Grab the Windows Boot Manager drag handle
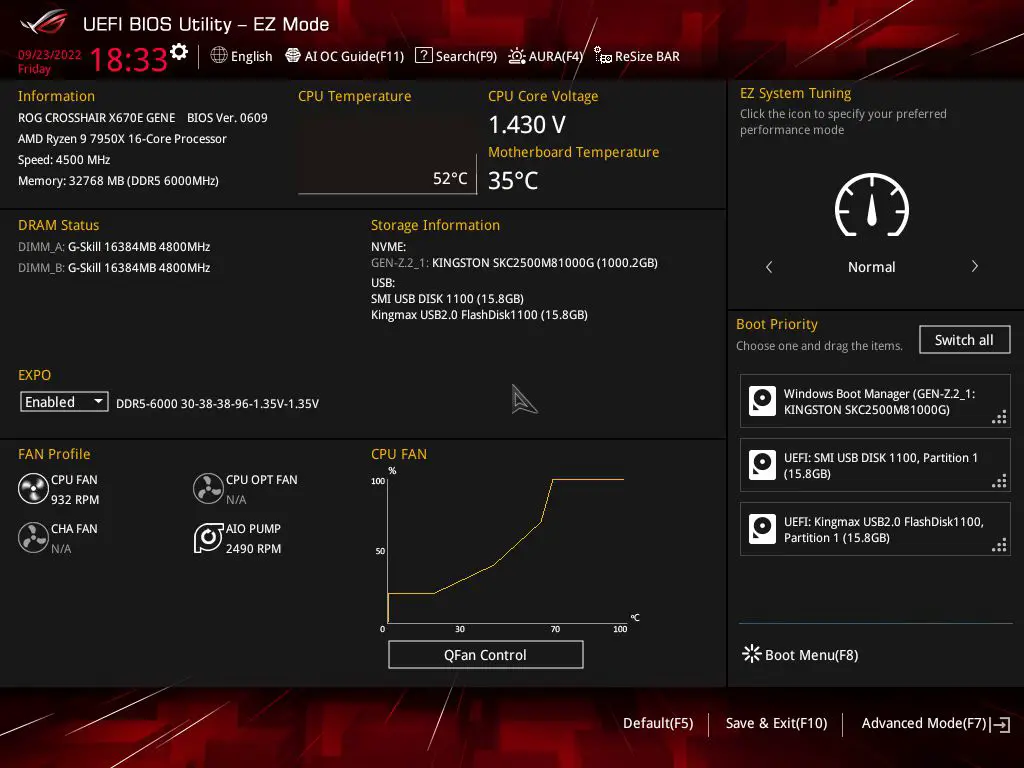The height and width of the screenshot is (768, 1024). [999, 417]
